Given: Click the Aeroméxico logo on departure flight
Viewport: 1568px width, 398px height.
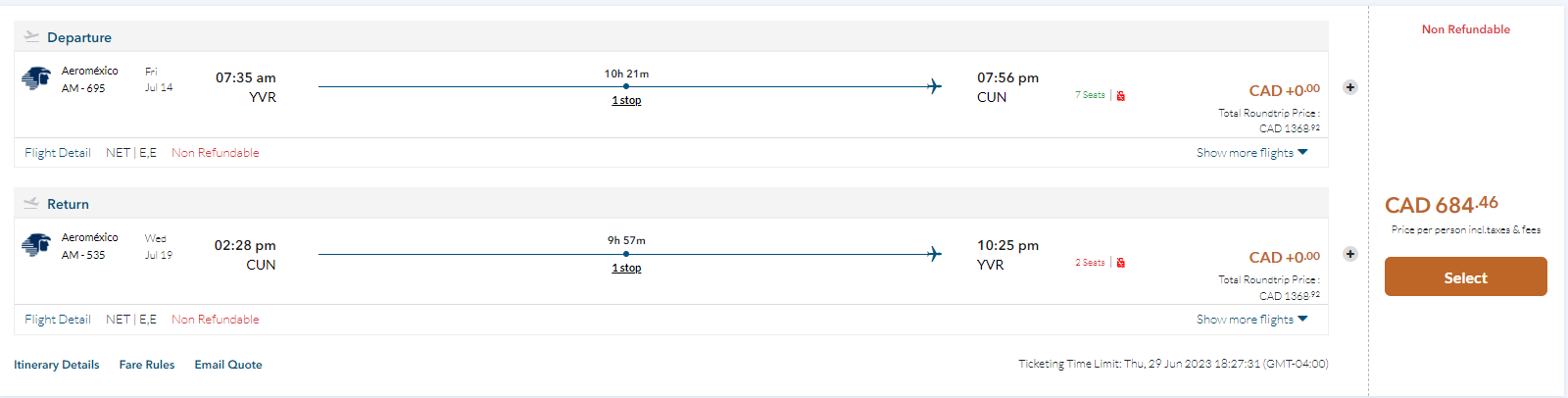Looking at the screenshot, I should click(x=36, y=78).
